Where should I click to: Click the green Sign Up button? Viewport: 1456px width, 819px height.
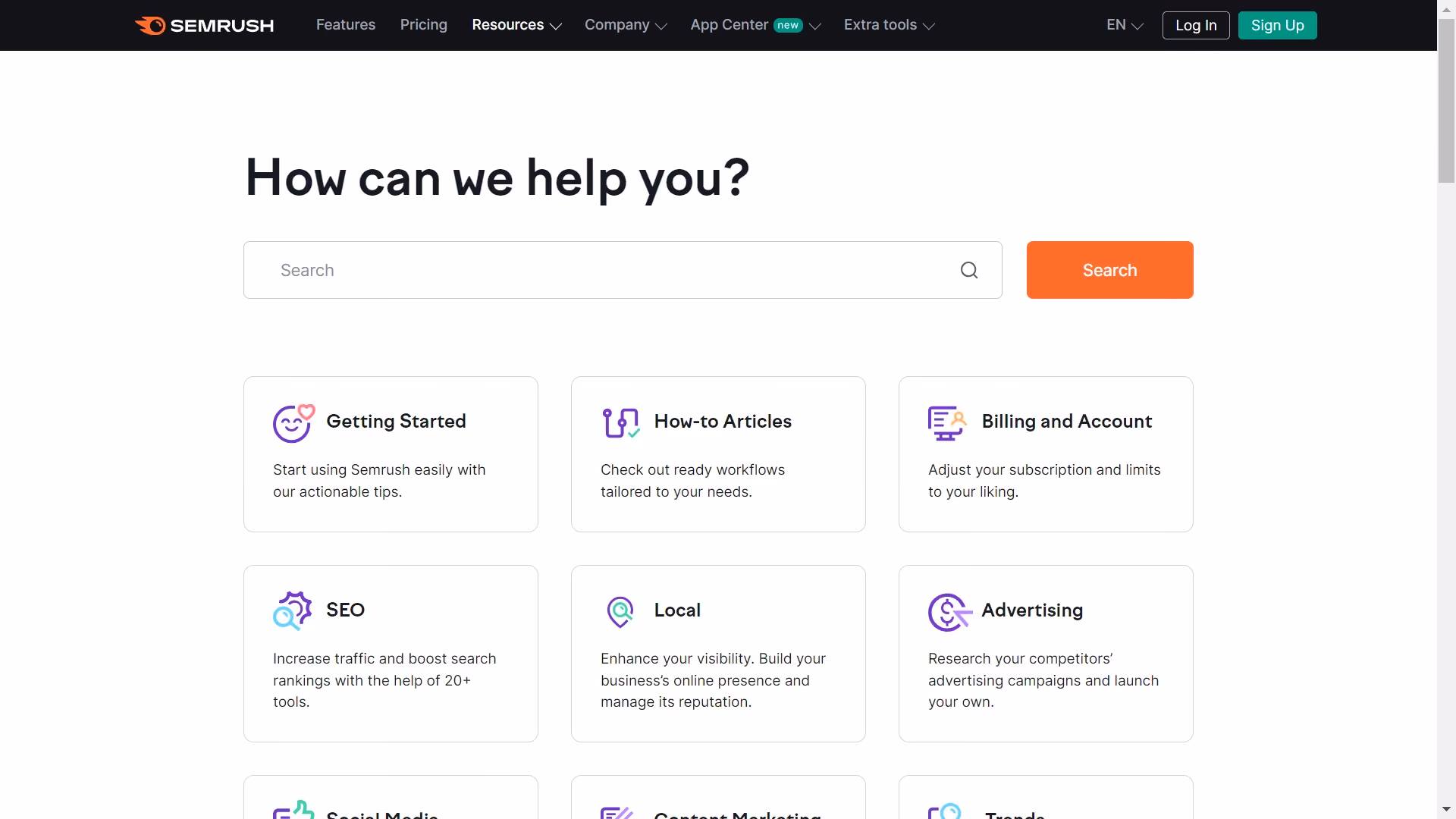1278,25
